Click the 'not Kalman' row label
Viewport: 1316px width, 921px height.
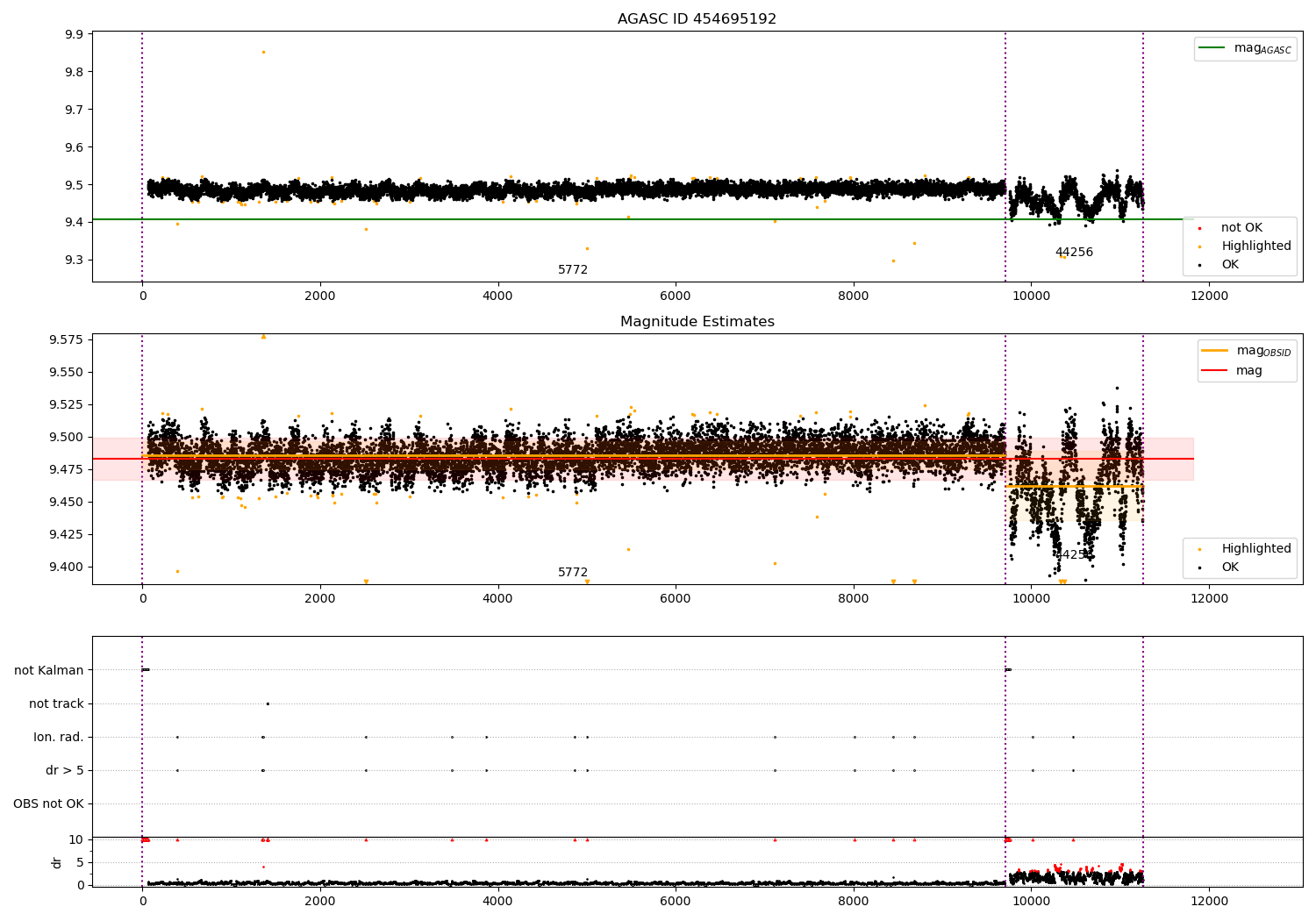click(x=49, y=670)
